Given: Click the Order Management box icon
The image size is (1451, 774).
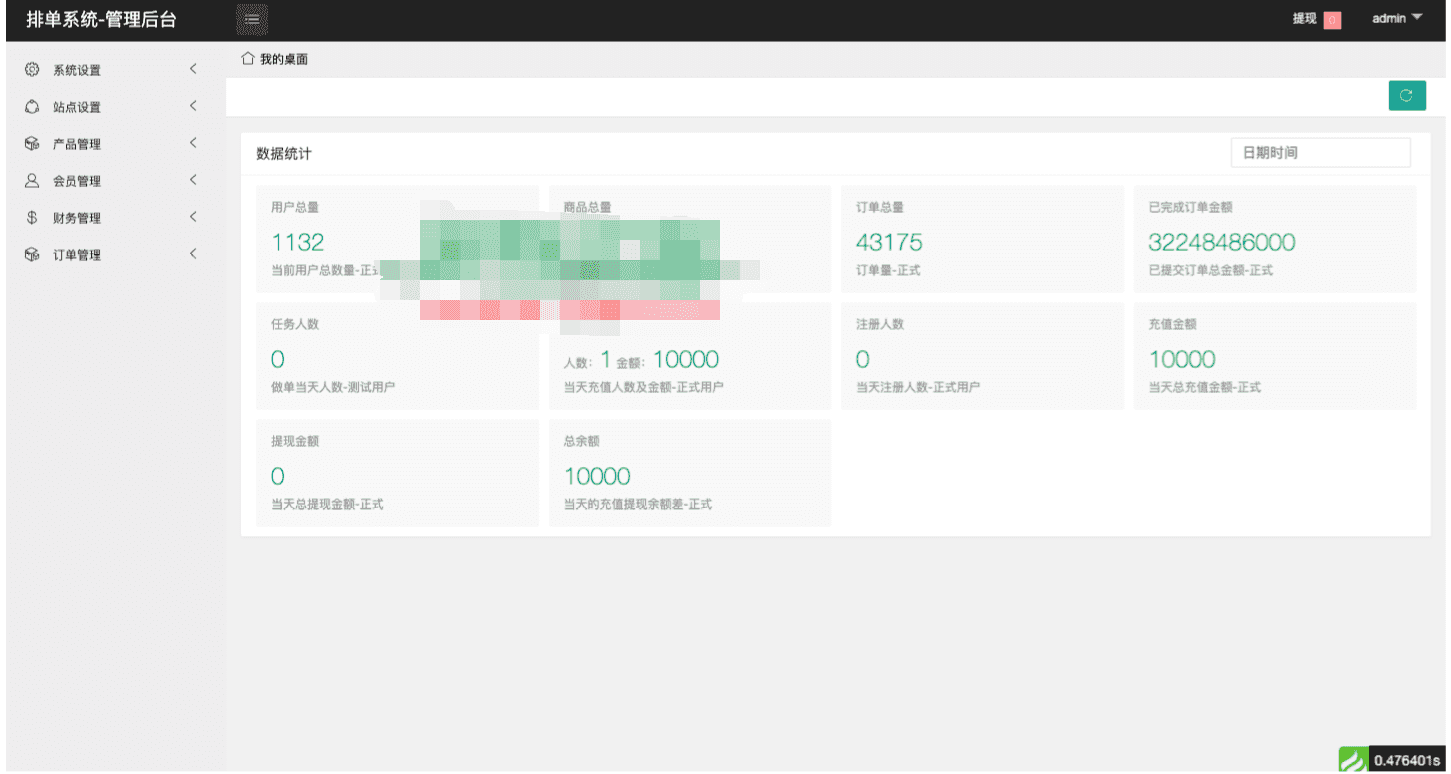Looking at the screenshot, I should coord(32,255).
